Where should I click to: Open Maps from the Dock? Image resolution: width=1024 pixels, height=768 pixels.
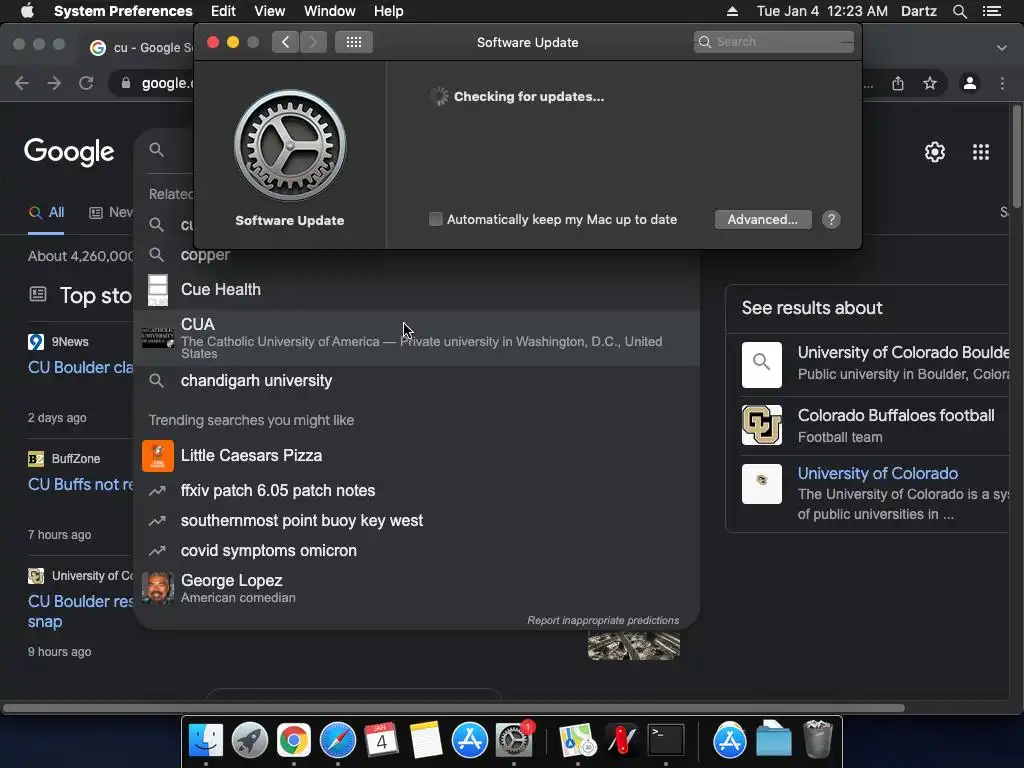click(x=577, y=740)
